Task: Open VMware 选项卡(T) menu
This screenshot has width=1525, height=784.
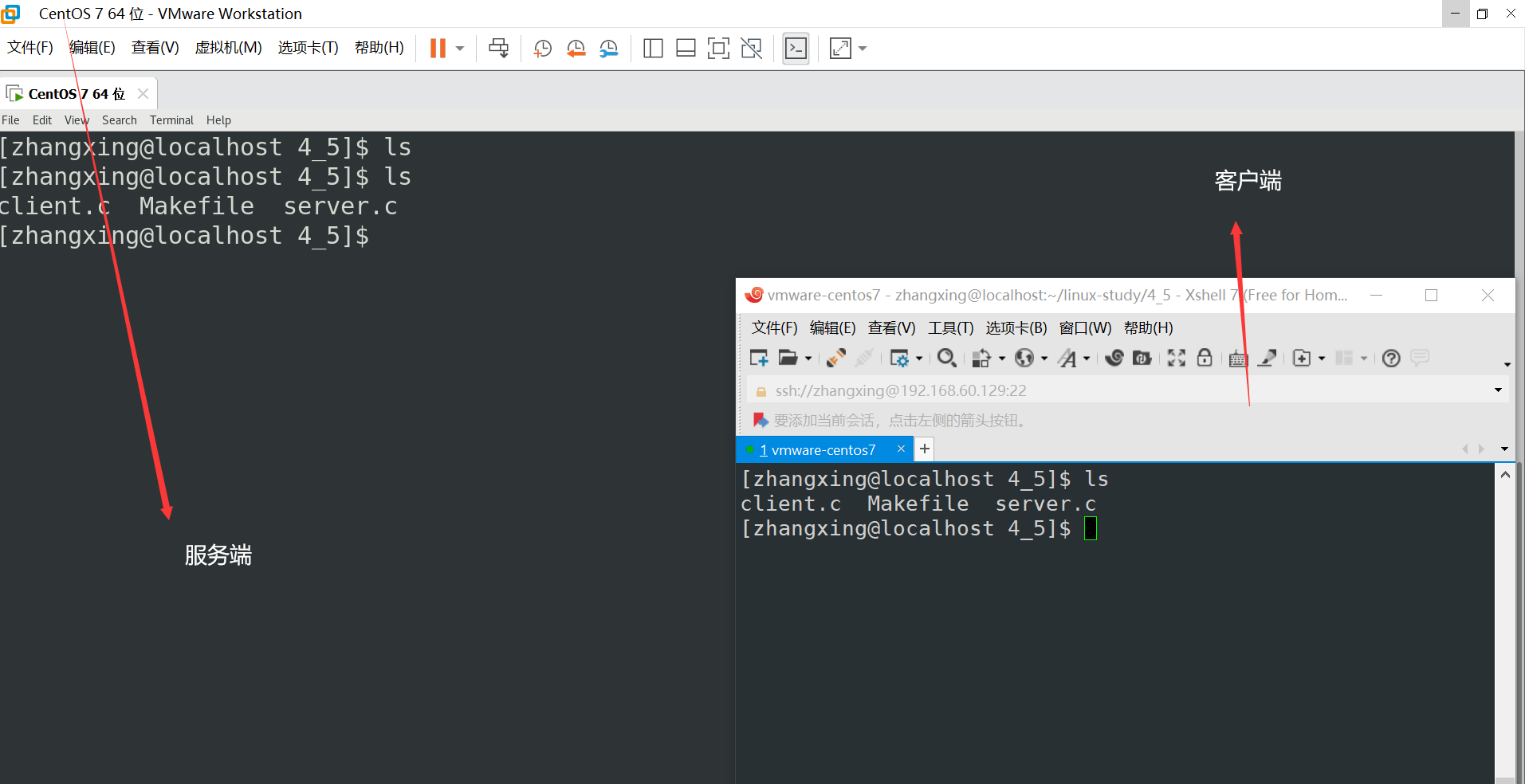Action: 308,48
